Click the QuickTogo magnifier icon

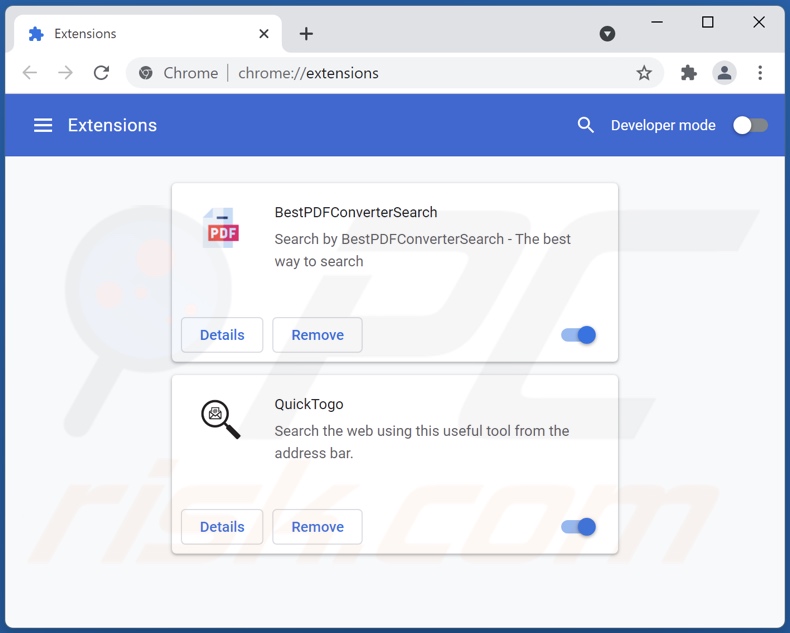[221, 419]
